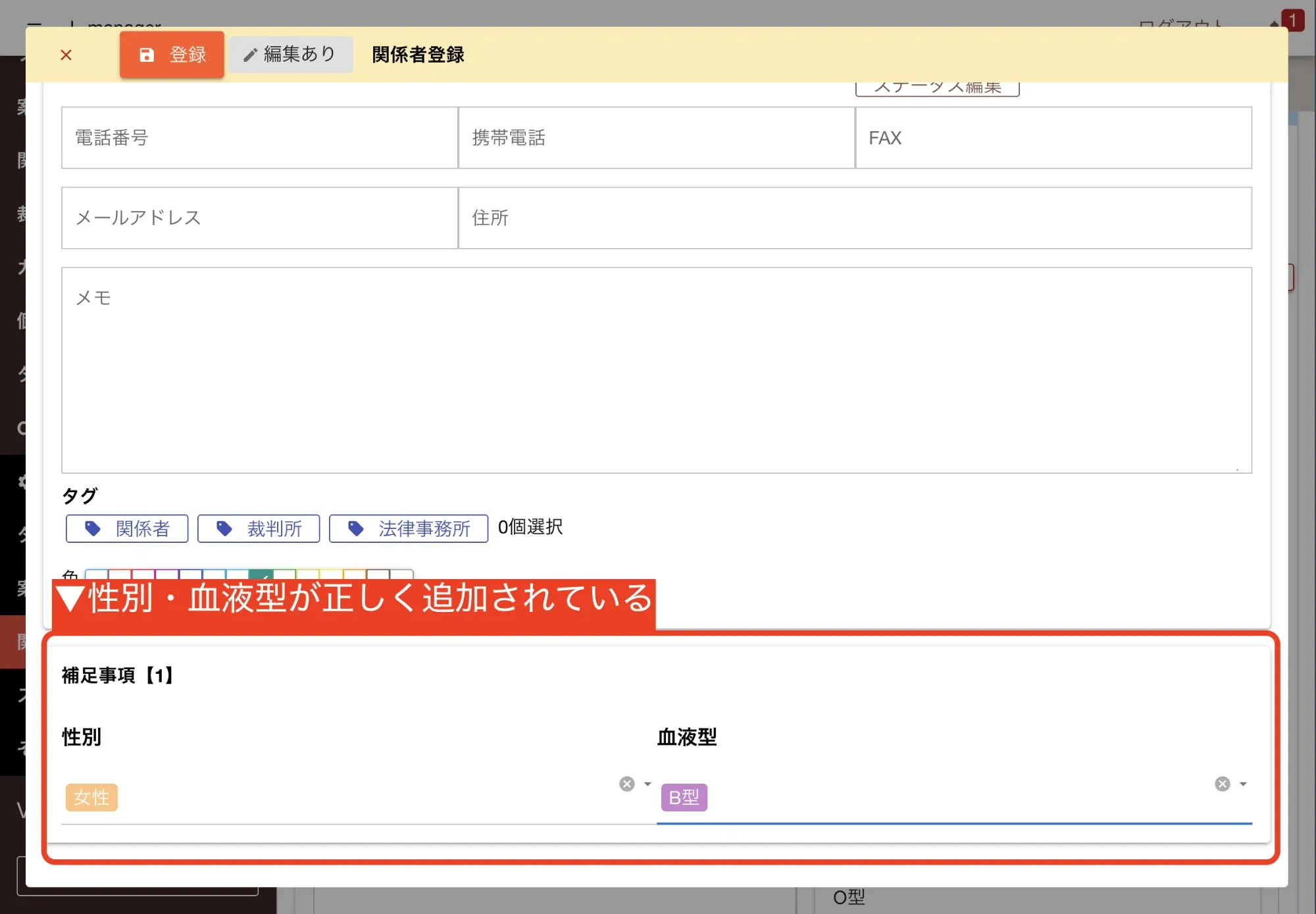The width and height of the screenshot is (1316, 914).
Task: Expand the 性別 dropdown arrow
Action: (x=647, y=784)
